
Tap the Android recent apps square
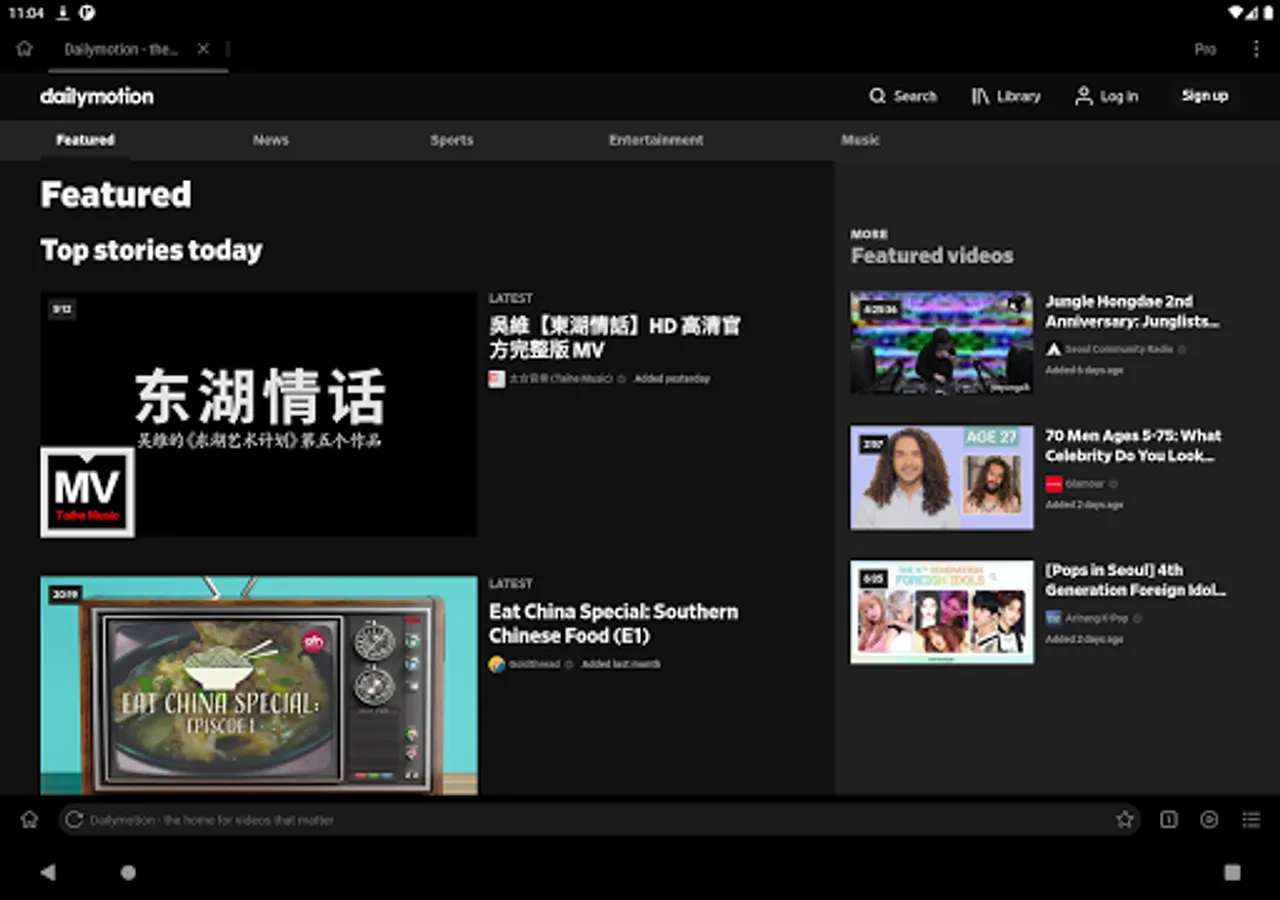pyautogui.click(x=1232, y=872)
